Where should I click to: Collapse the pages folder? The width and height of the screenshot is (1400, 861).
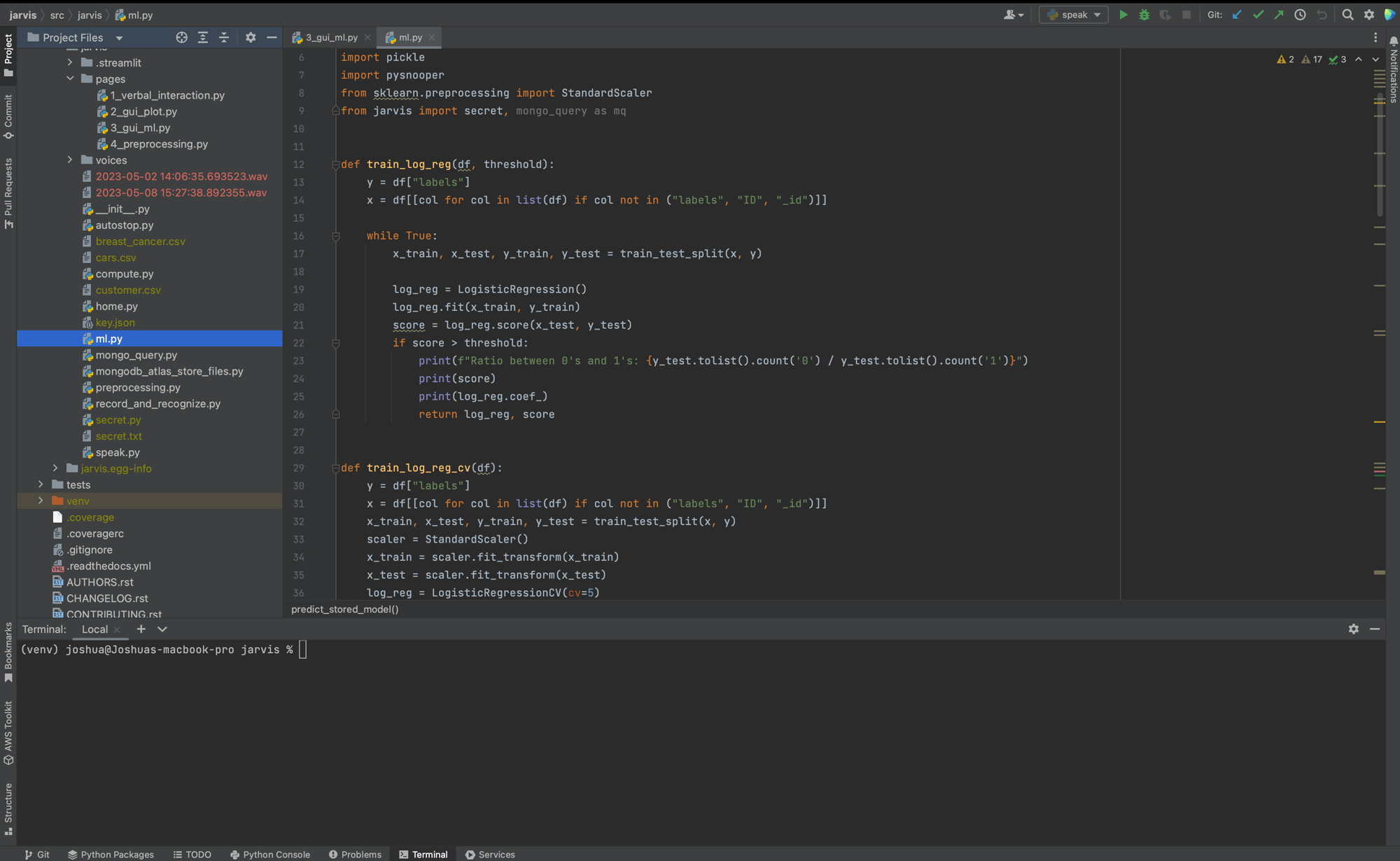[70, 79]
